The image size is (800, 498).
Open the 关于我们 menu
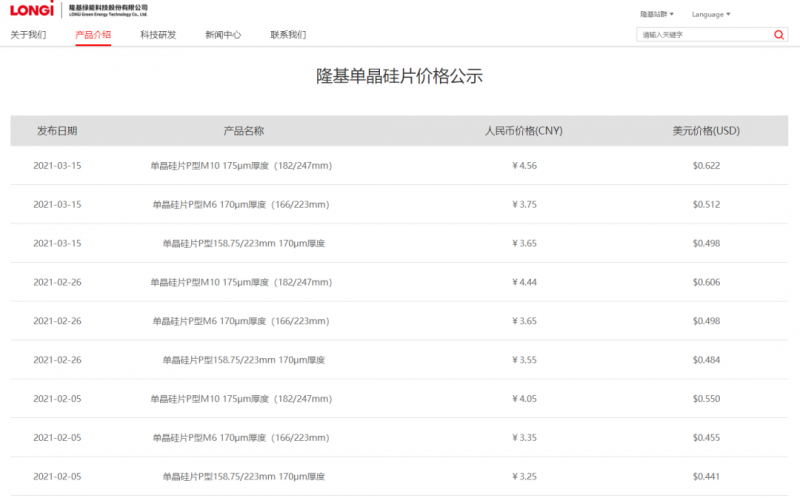click(28, 35)
